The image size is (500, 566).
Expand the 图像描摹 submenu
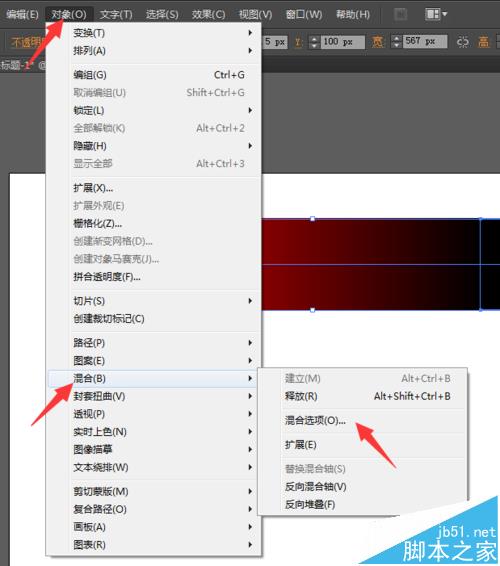point(154,449)
